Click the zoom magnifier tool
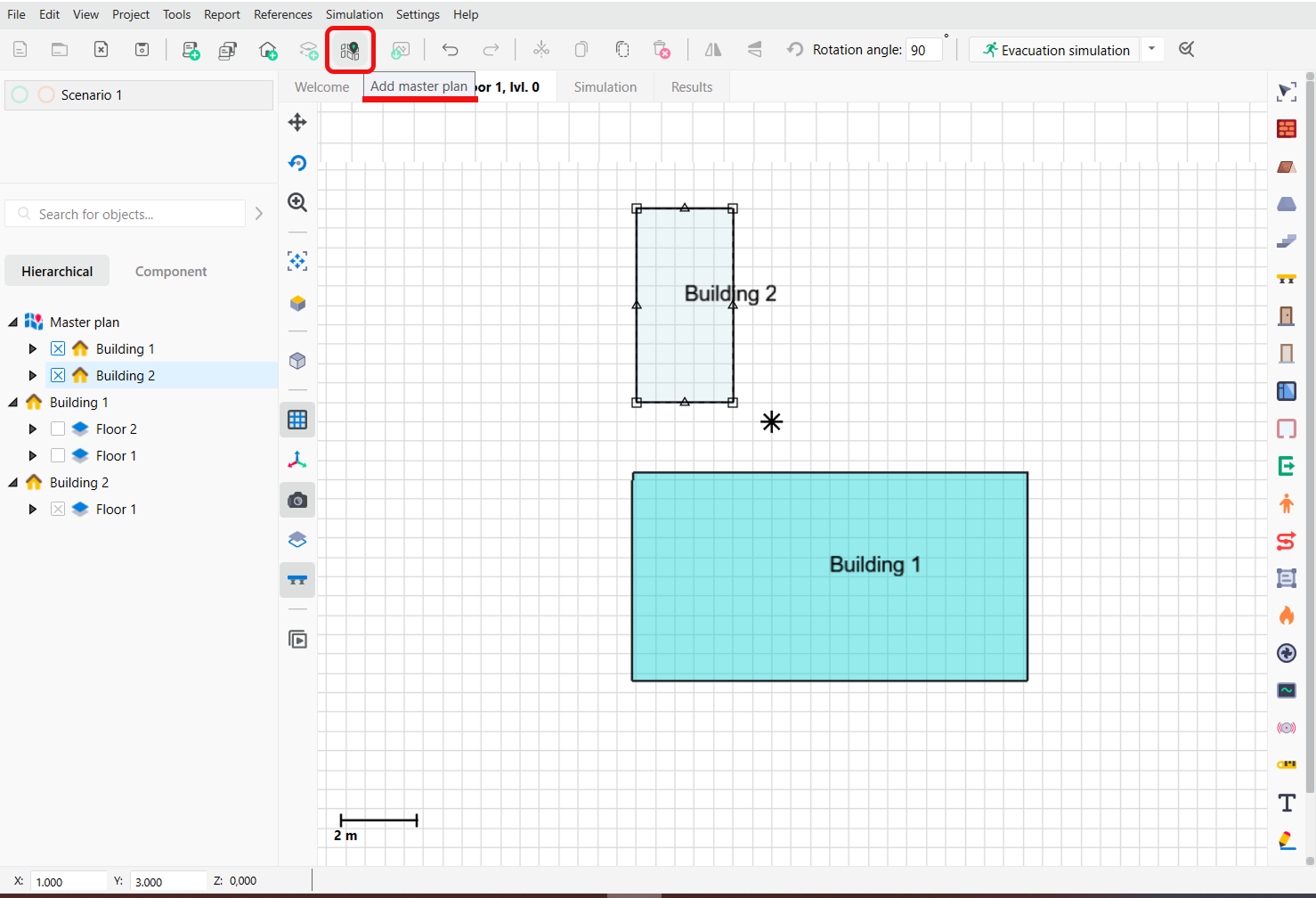Image resolution: width=1316 pixels, height=898 pixels. point(297,203)
